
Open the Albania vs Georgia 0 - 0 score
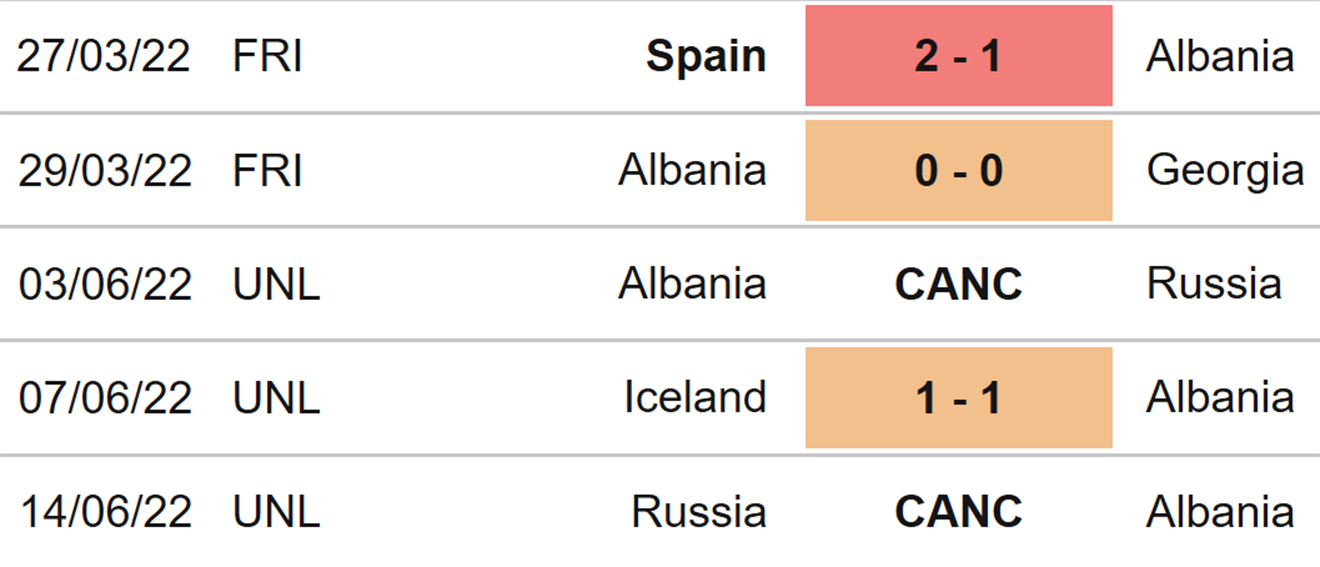(958, 170)
